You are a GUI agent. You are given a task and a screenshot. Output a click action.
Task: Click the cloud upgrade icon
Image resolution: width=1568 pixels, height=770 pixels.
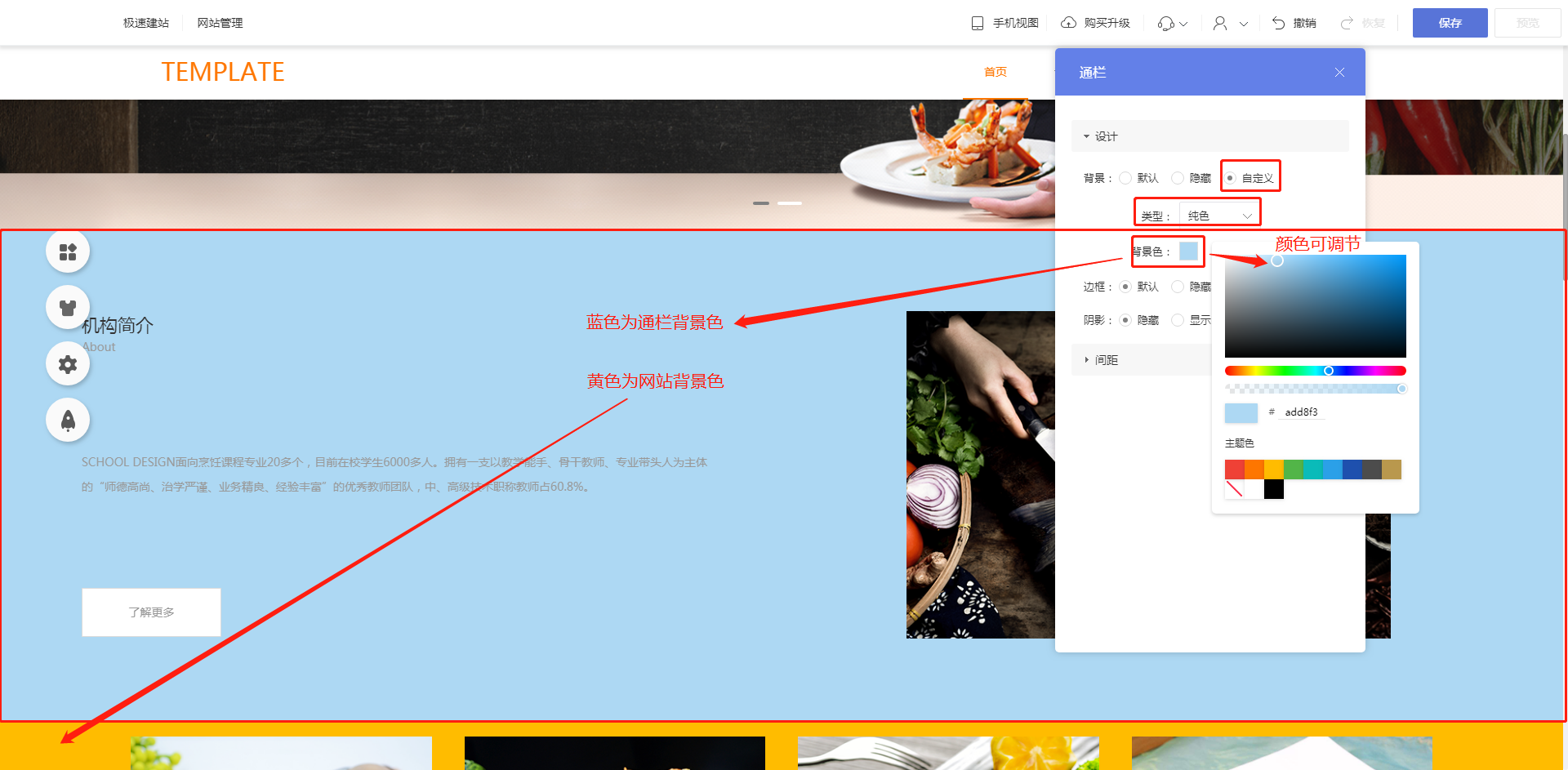pos(1068,23)
